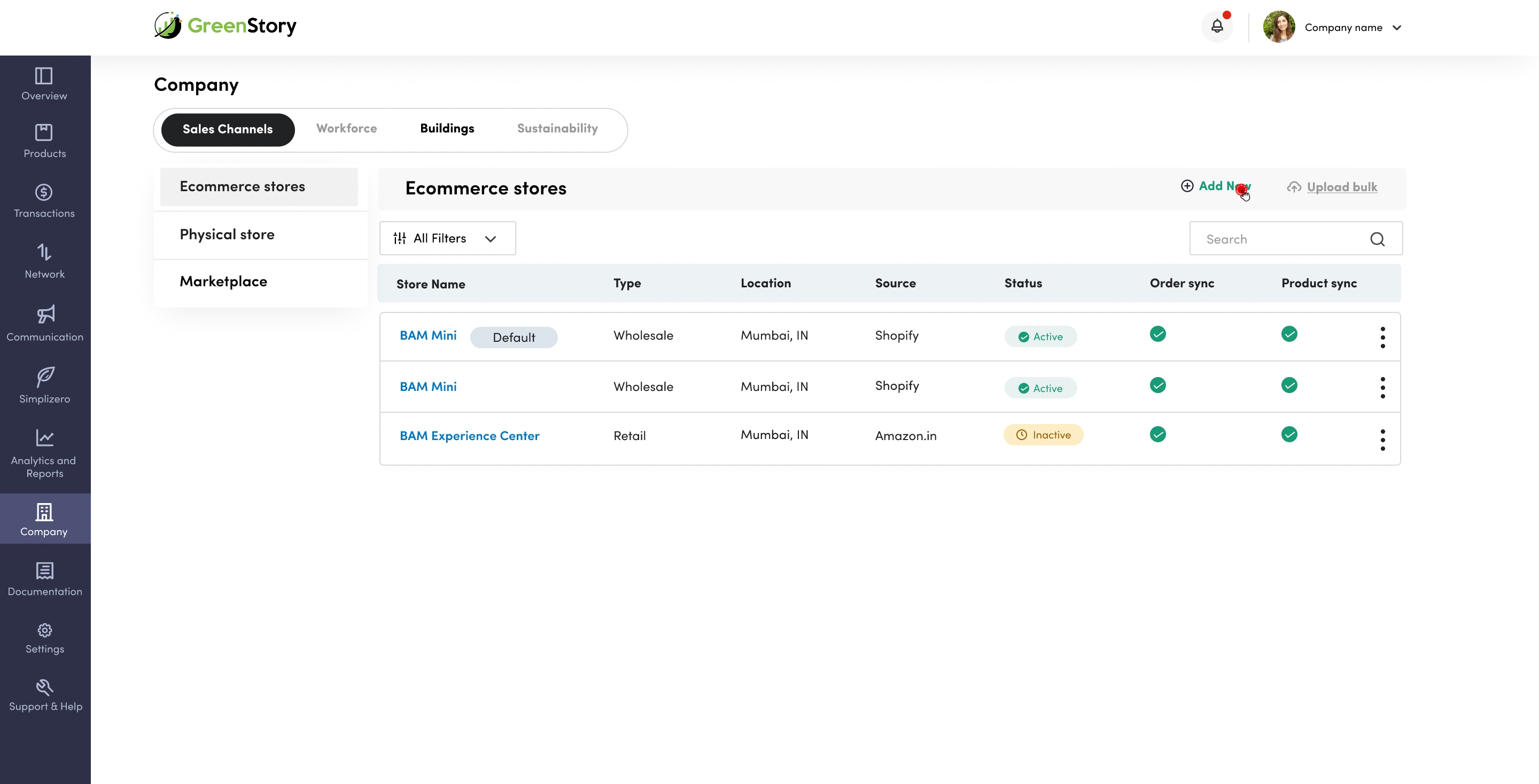The image size is (1539, 784).
Task: Open the BAM Experience Center store link
Action: [469, 435]
